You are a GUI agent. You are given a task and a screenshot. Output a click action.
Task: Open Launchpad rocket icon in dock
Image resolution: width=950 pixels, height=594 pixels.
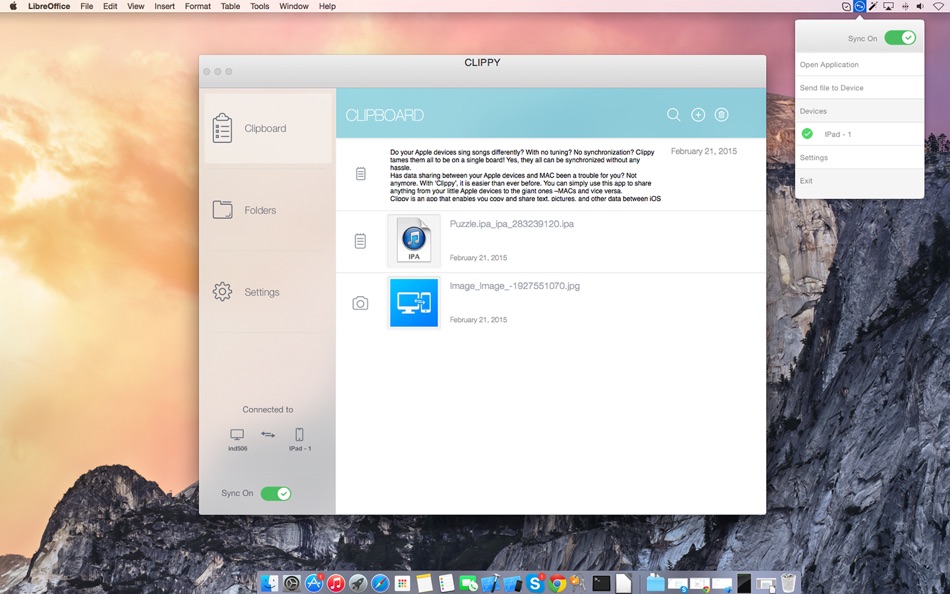(358, 584)
